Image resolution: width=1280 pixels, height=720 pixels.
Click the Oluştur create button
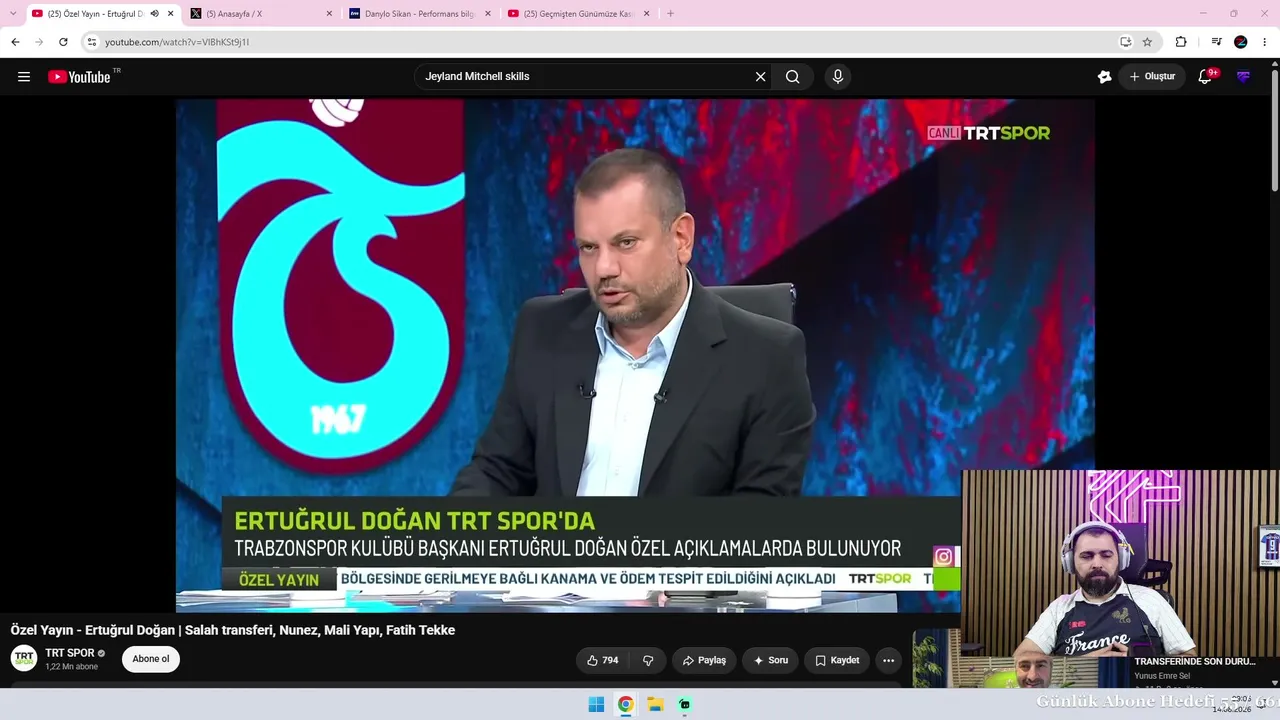1152,77
